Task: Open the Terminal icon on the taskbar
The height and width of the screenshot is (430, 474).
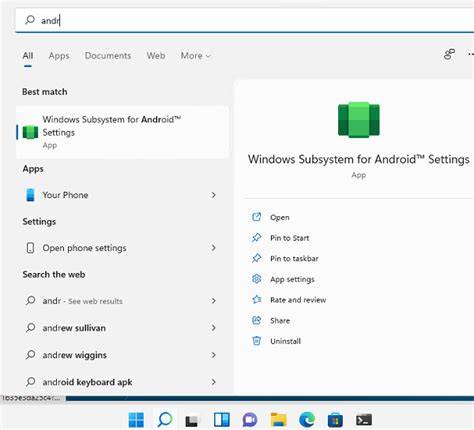Action: (x=364, y=420)
